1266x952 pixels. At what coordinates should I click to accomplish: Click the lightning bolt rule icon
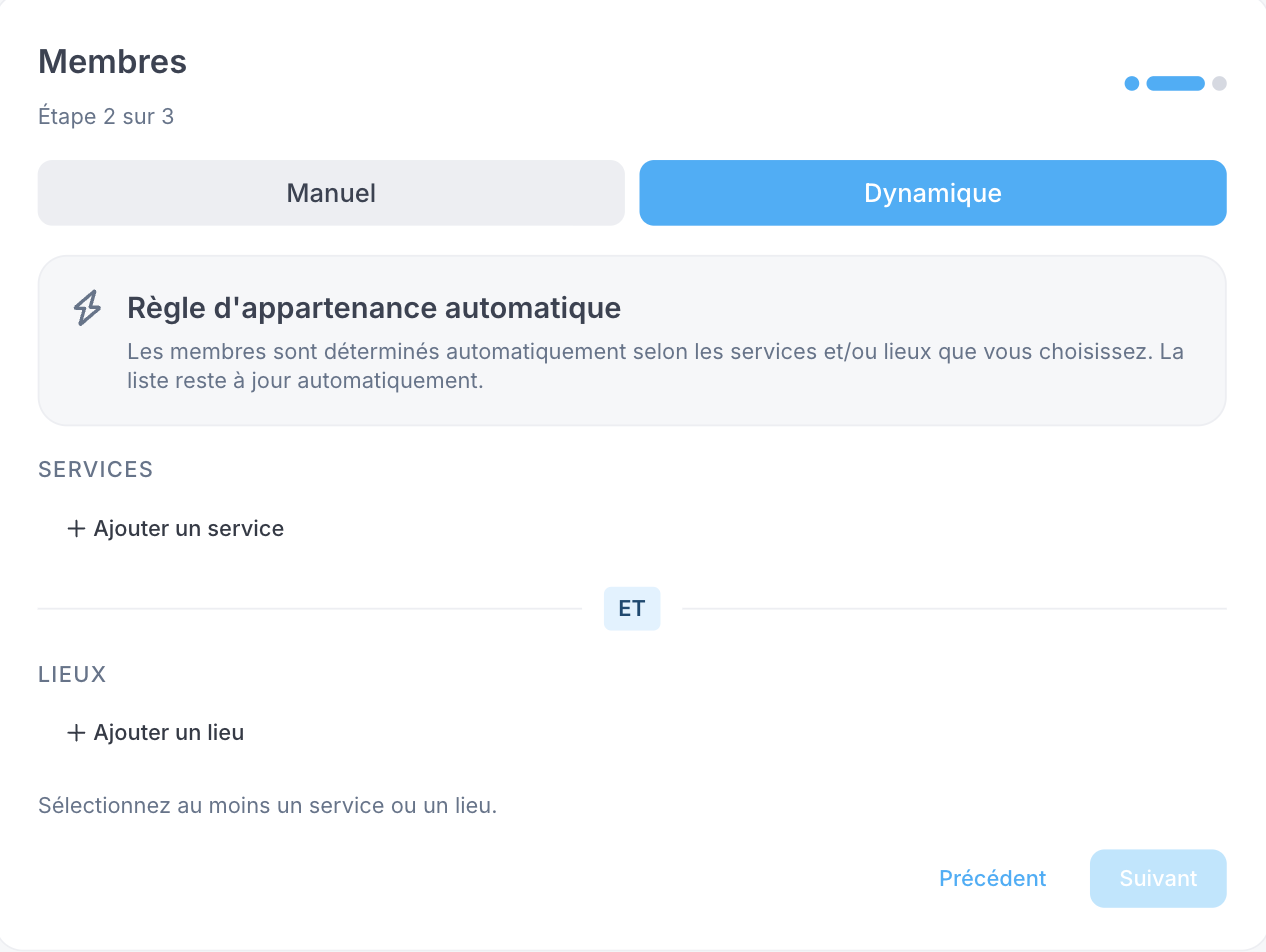coord(88,308)
